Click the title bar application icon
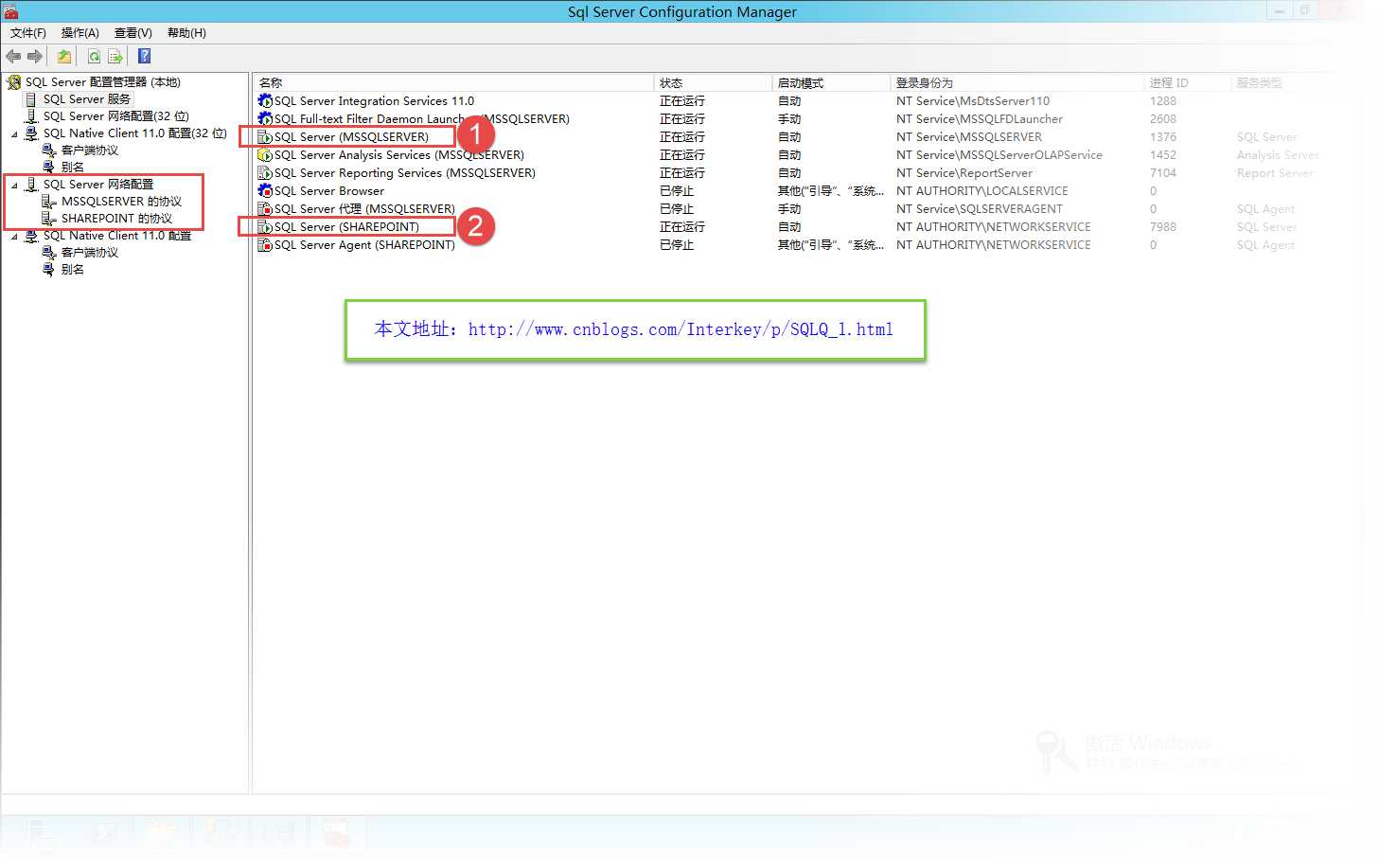 coord(11,11)
